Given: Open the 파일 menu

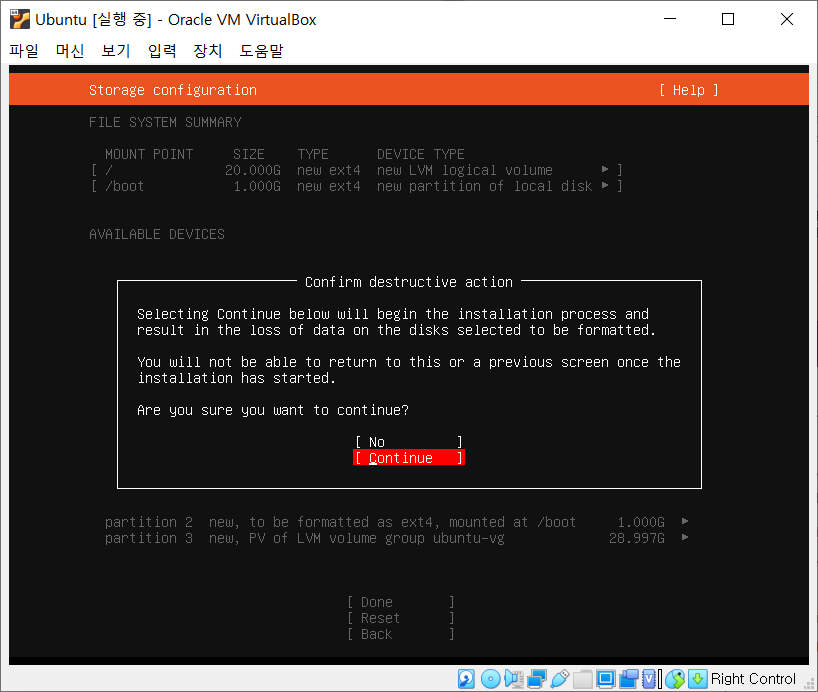Looking at the screenshot, I should point(24,51).
